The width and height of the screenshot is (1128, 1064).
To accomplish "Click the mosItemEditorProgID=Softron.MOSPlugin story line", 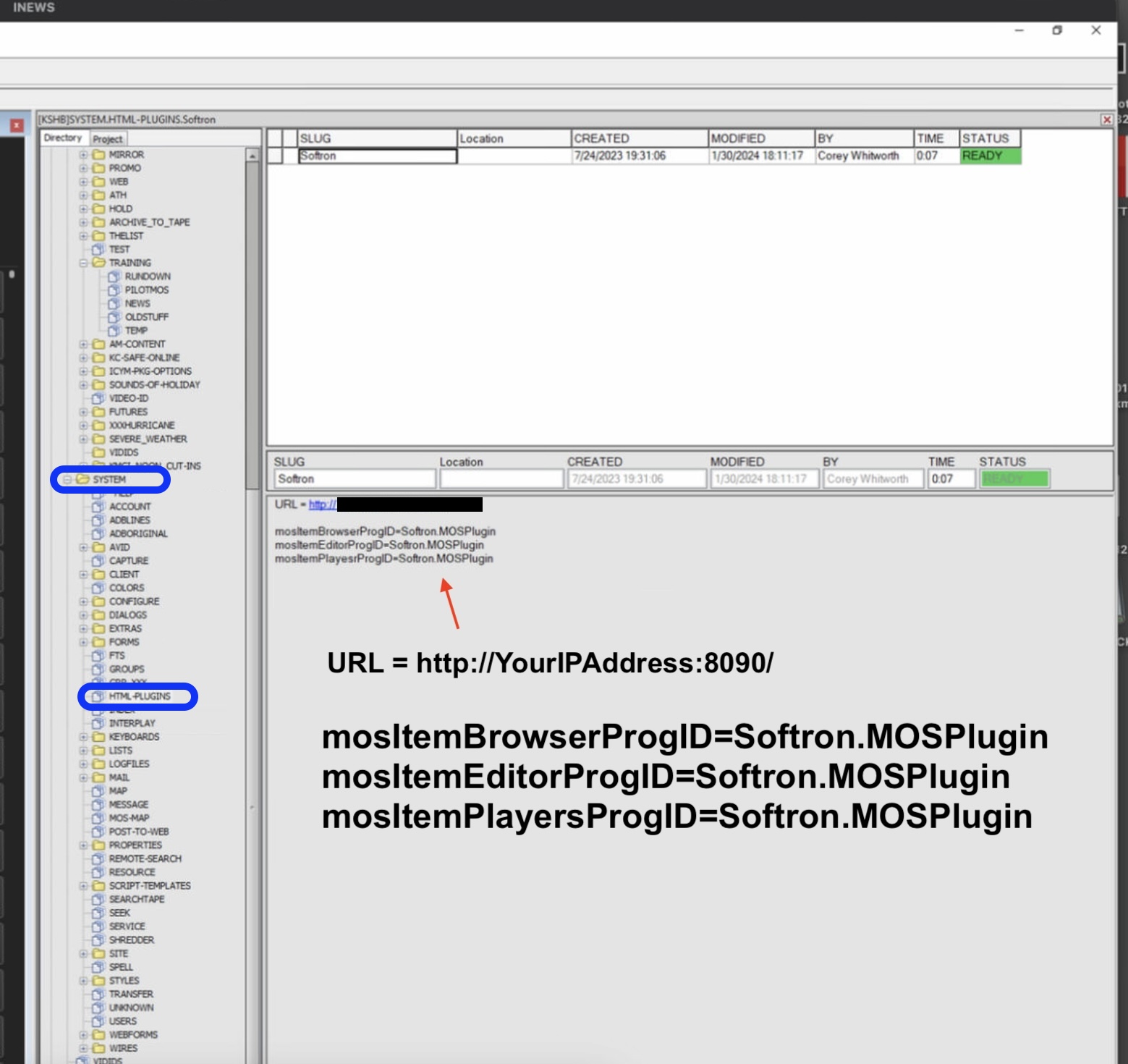I will click(x=379, y=545).
